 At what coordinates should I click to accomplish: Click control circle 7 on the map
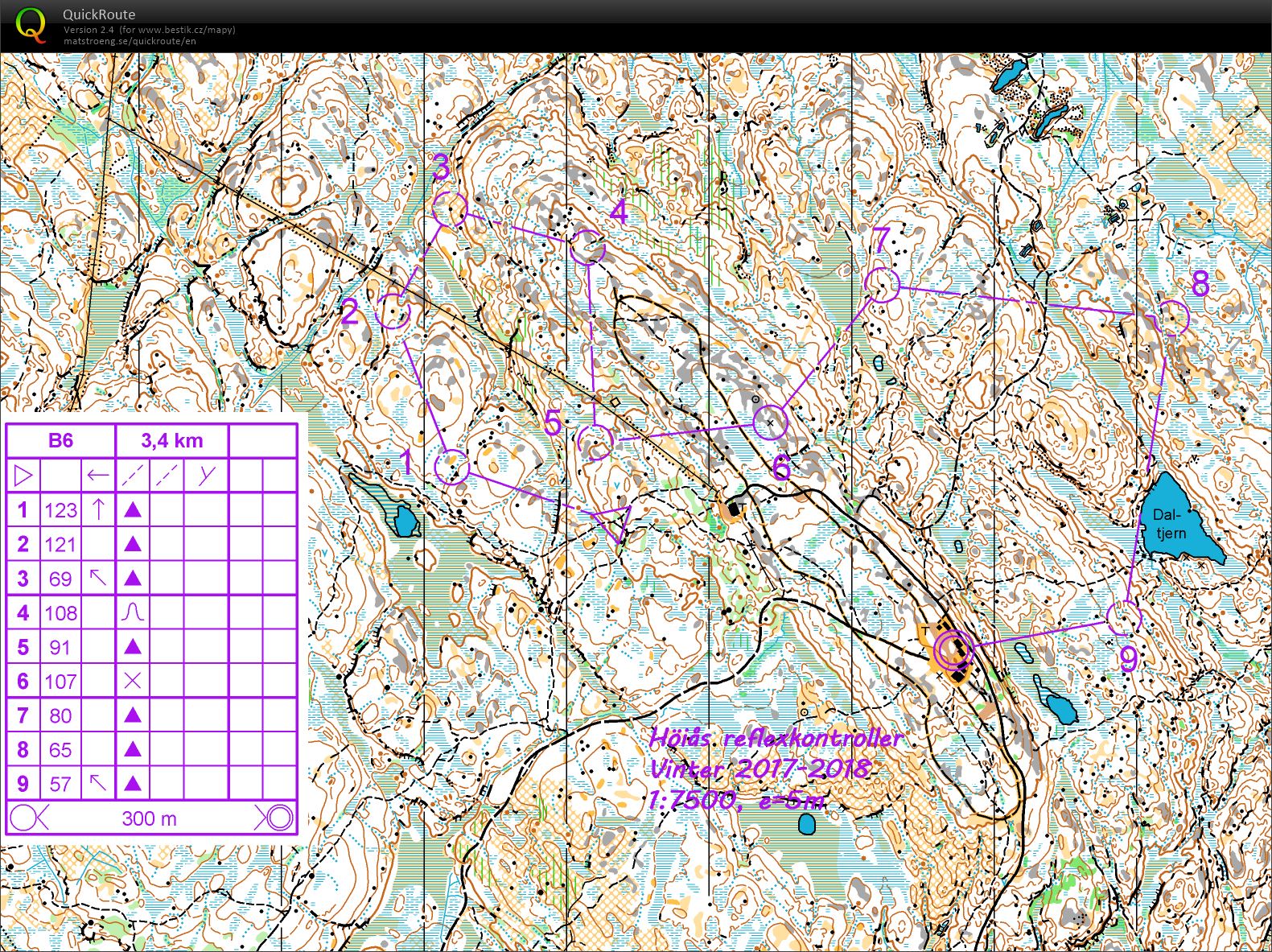click(x=882, y=285)
